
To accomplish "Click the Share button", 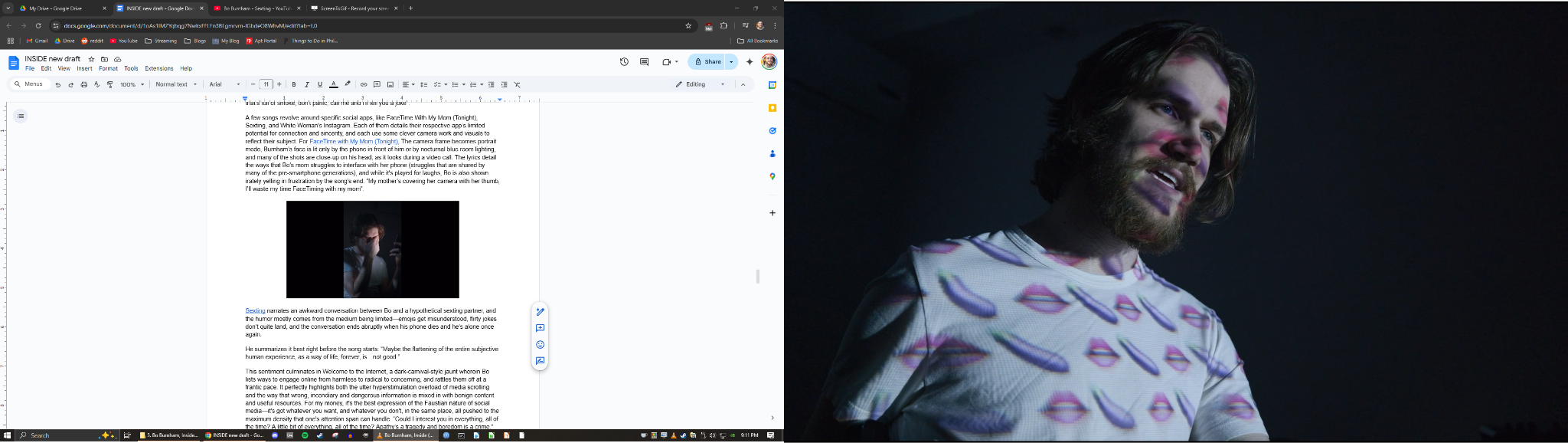I will click(x=707, y=62).
